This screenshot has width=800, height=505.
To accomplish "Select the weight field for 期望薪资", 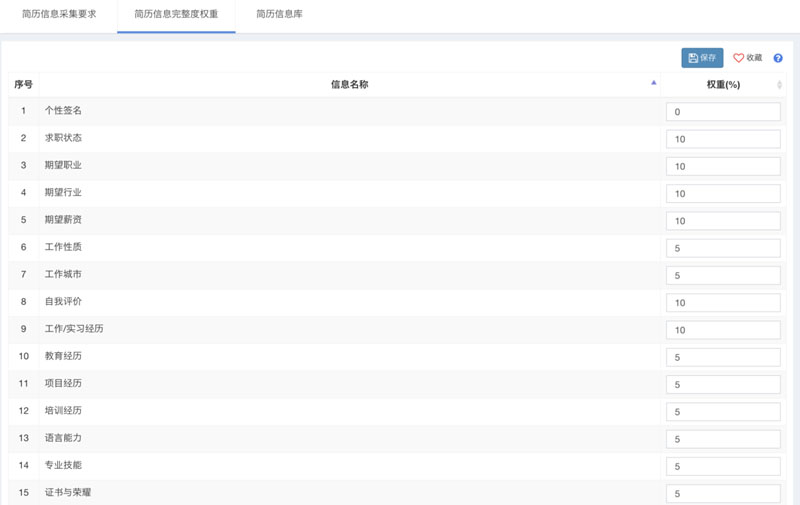I will click(723, 221).
